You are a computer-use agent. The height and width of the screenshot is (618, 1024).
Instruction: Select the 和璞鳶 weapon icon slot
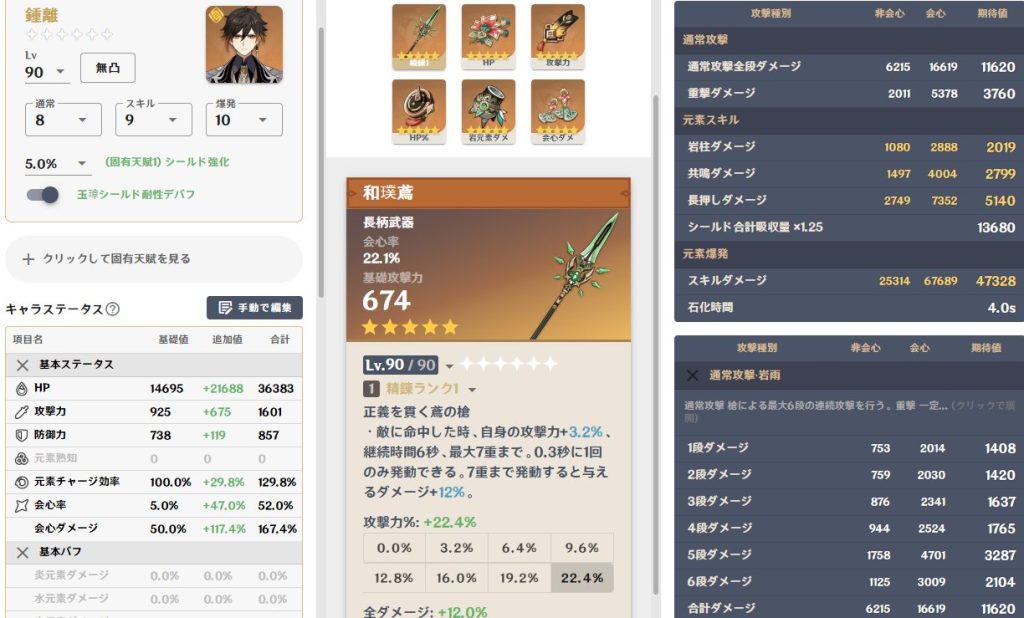coord(419,37)
